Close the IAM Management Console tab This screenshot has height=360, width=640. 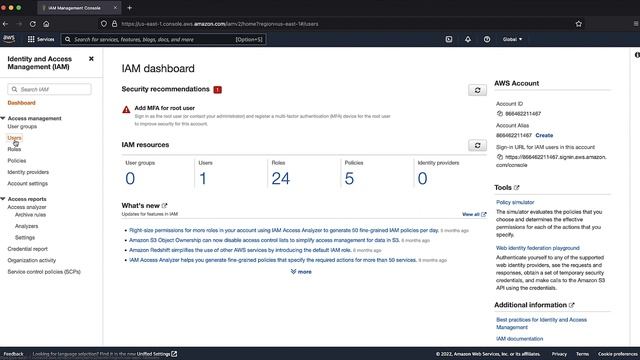(115, 8)
